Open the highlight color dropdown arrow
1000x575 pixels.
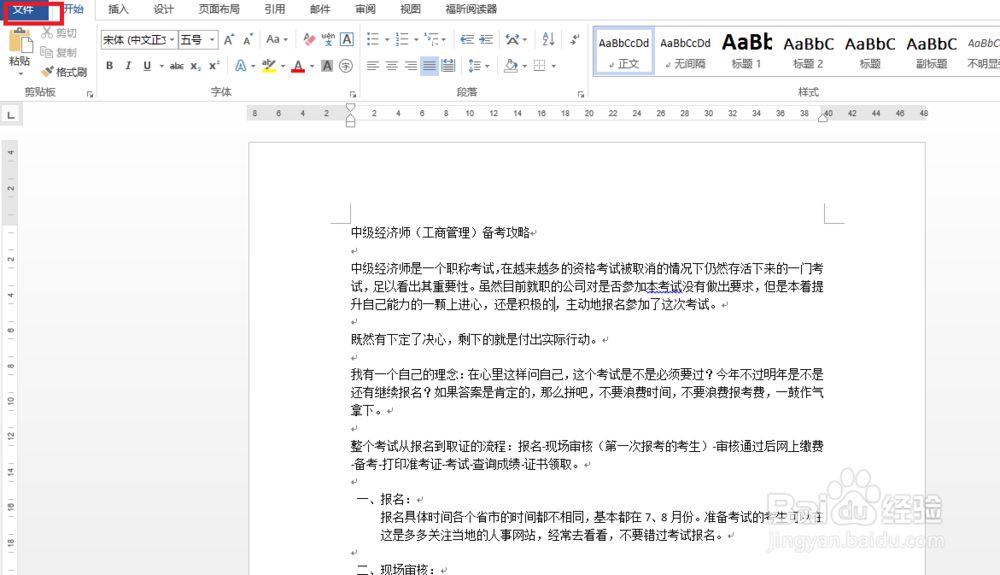283,66
